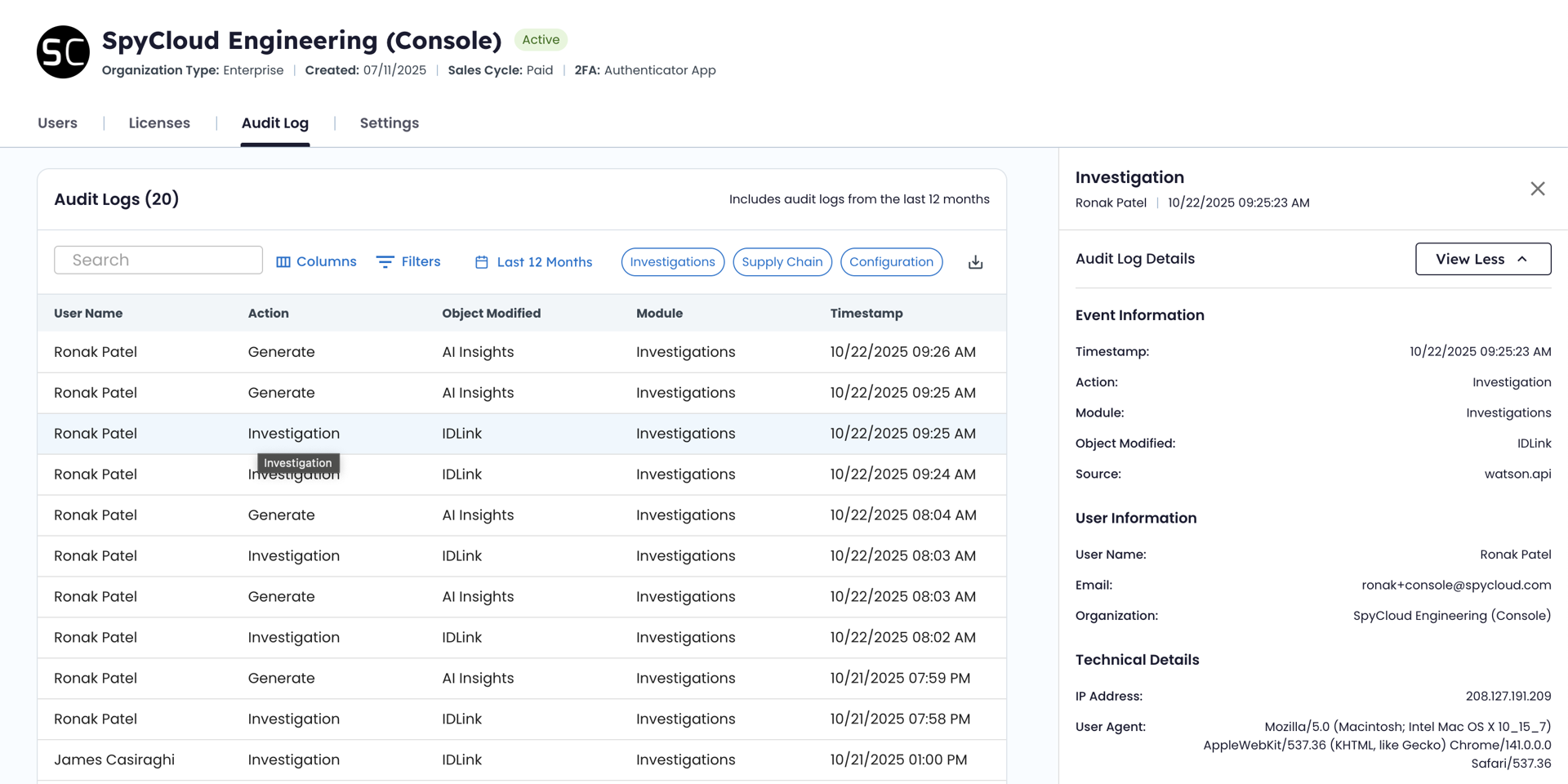Click the 2FA Authenticator App text
This screenshot has height=784, width=1568.
point(645,70)
